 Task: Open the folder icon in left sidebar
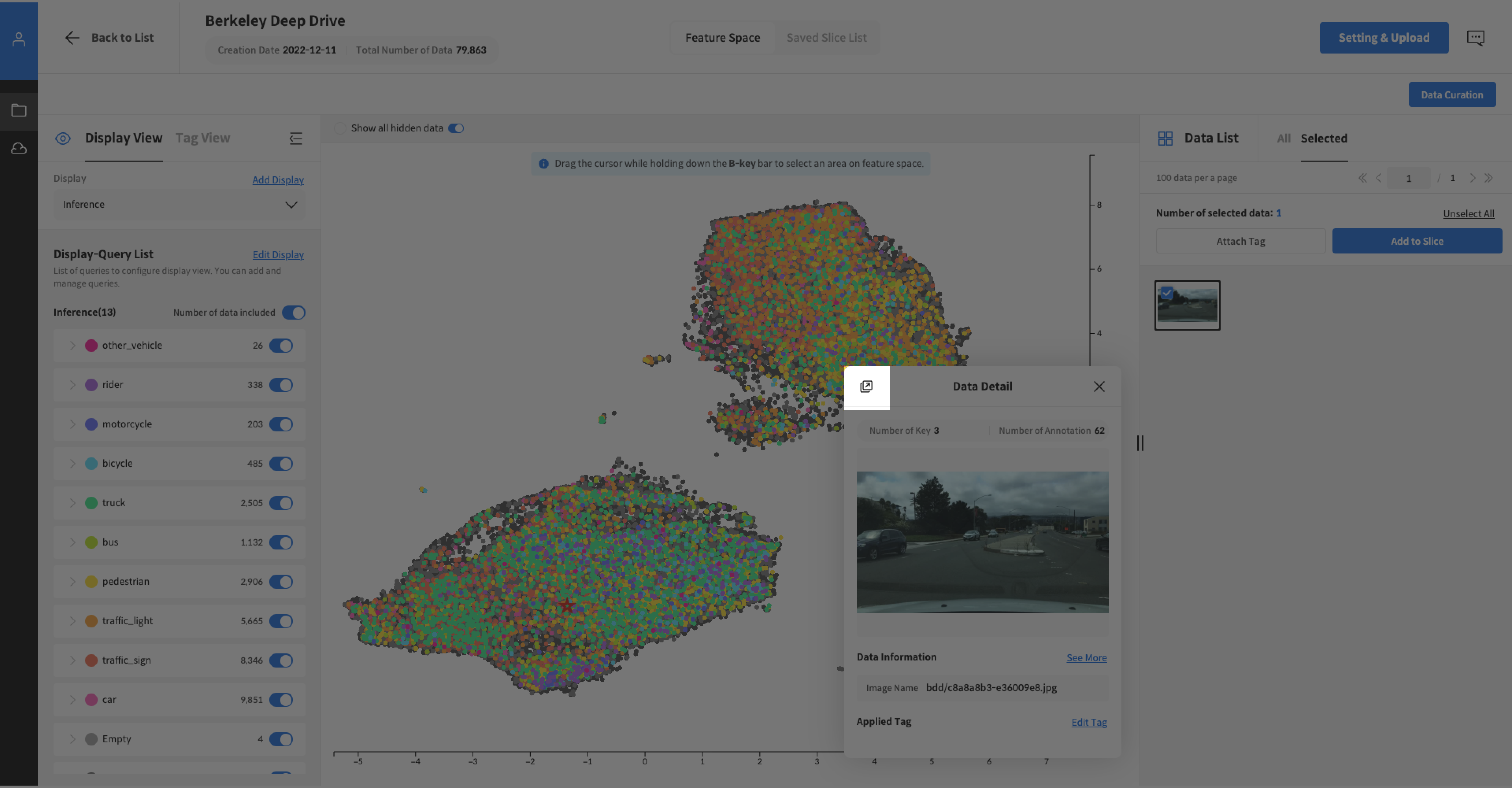pyautogui.click(x=19, y=110)
